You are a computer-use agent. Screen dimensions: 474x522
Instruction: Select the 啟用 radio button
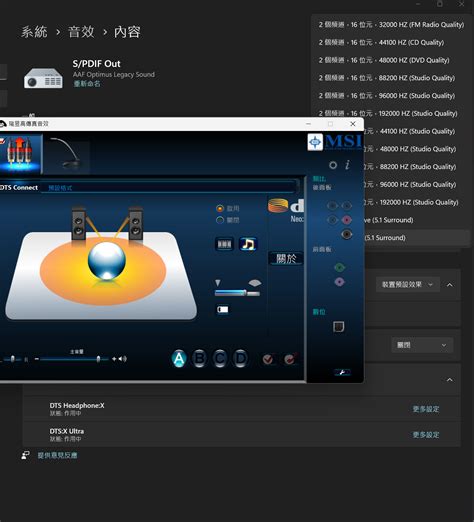220,209
